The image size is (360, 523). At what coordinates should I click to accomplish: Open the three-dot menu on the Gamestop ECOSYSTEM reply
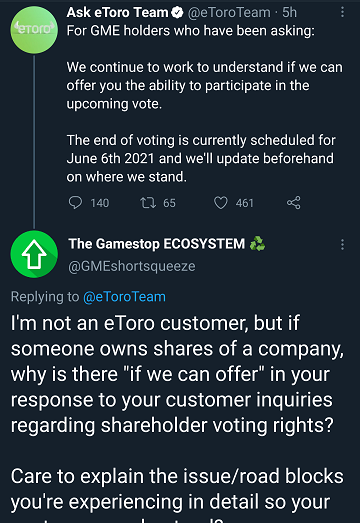[342, 244]
